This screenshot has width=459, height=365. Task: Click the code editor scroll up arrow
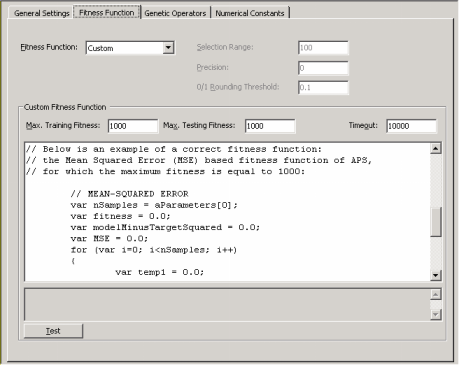coord(436,148)
